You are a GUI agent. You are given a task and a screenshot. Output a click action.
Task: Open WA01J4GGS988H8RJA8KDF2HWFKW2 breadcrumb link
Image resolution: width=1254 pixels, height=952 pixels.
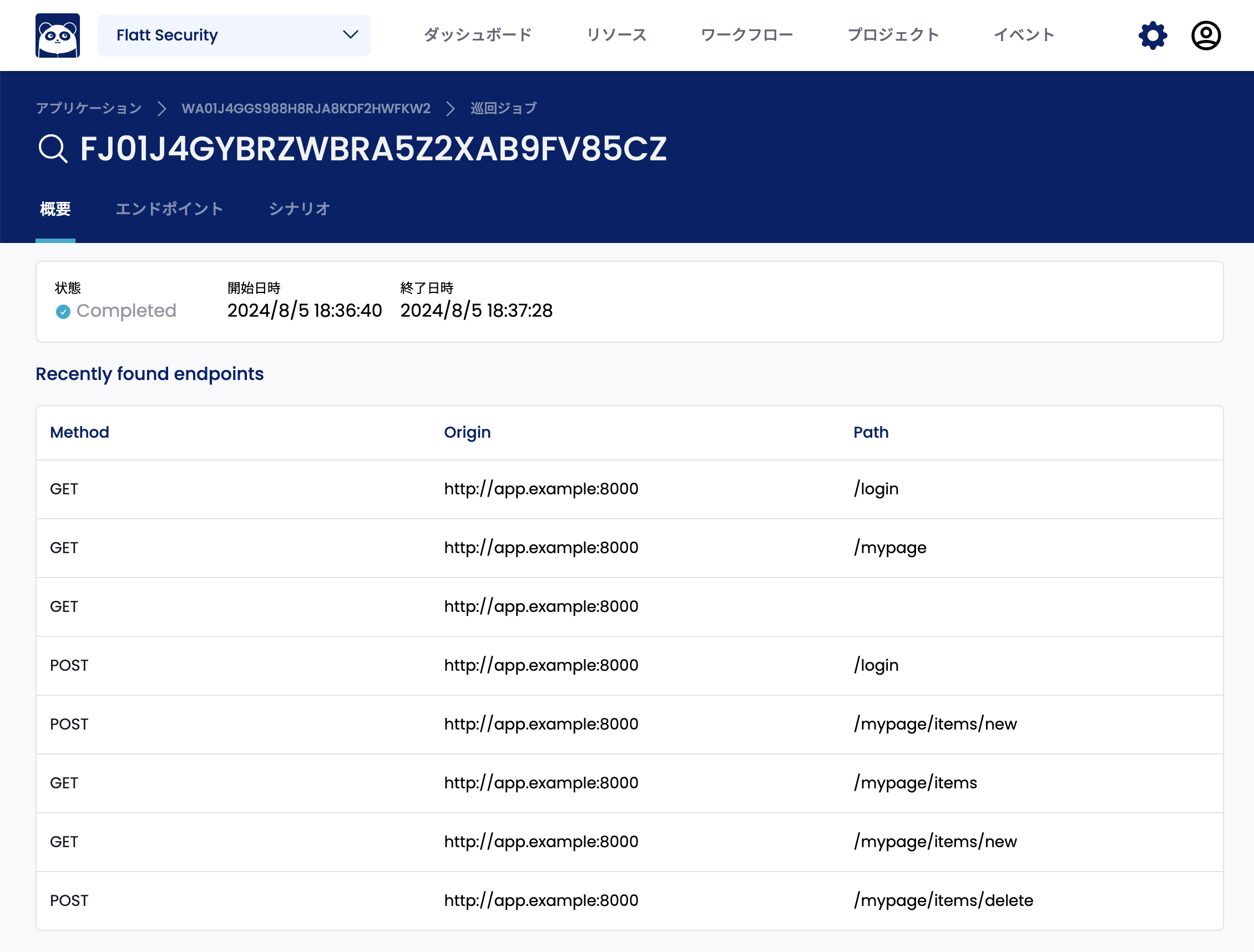pos(306,108)
